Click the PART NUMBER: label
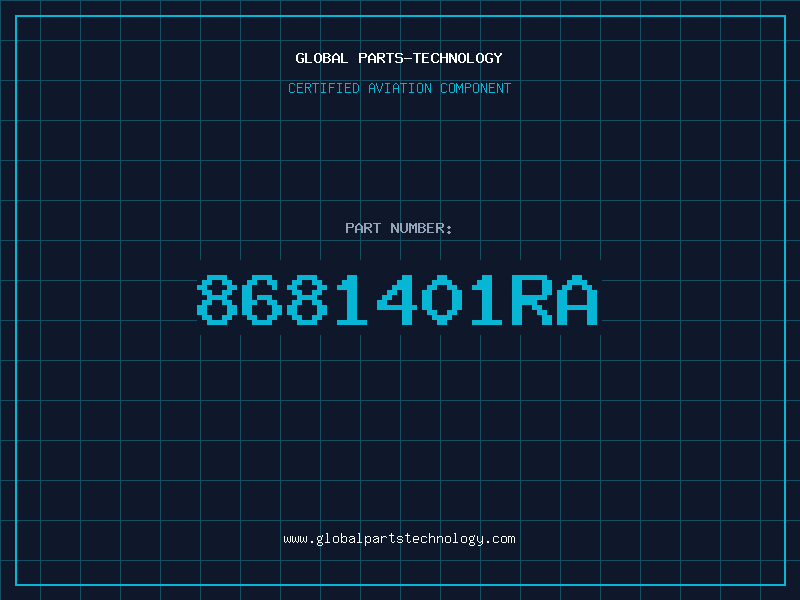The image size is (800, 600). [x=398, y=228]
